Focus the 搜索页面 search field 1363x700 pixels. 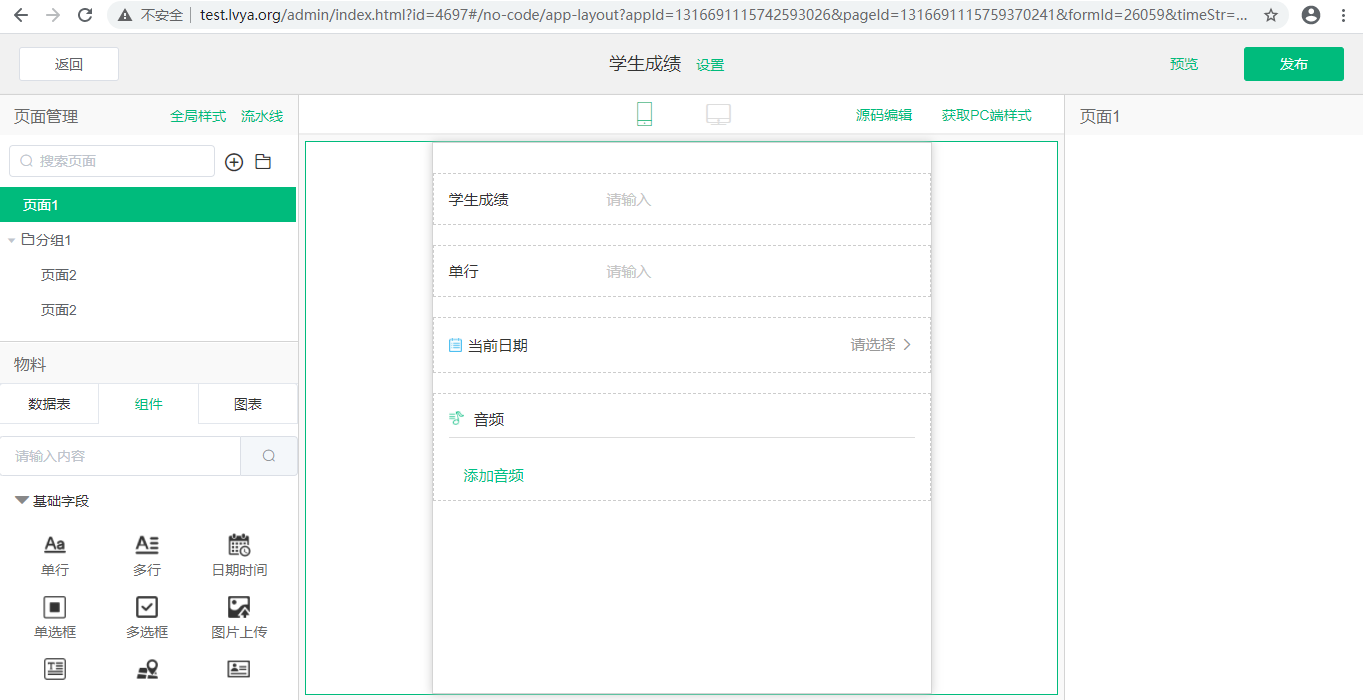tap(112, 161)
